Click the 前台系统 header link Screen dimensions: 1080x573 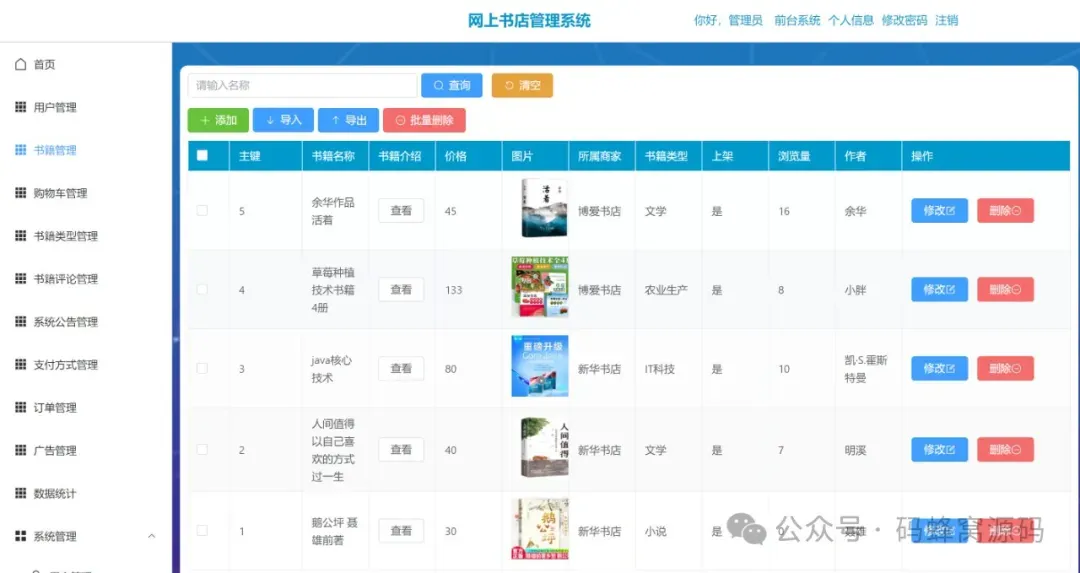797,21
